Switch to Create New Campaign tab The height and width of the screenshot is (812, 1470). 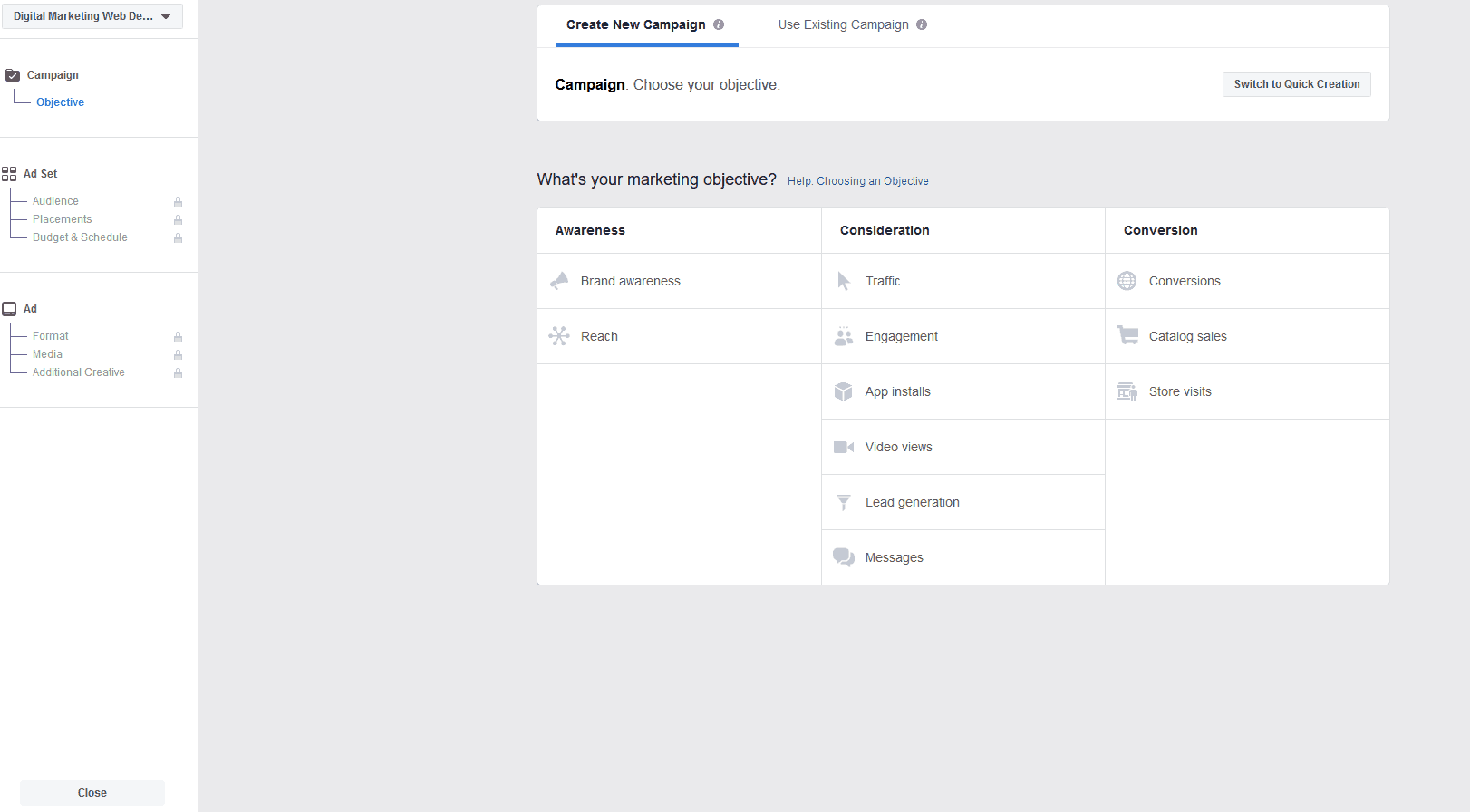pos(645,25)
